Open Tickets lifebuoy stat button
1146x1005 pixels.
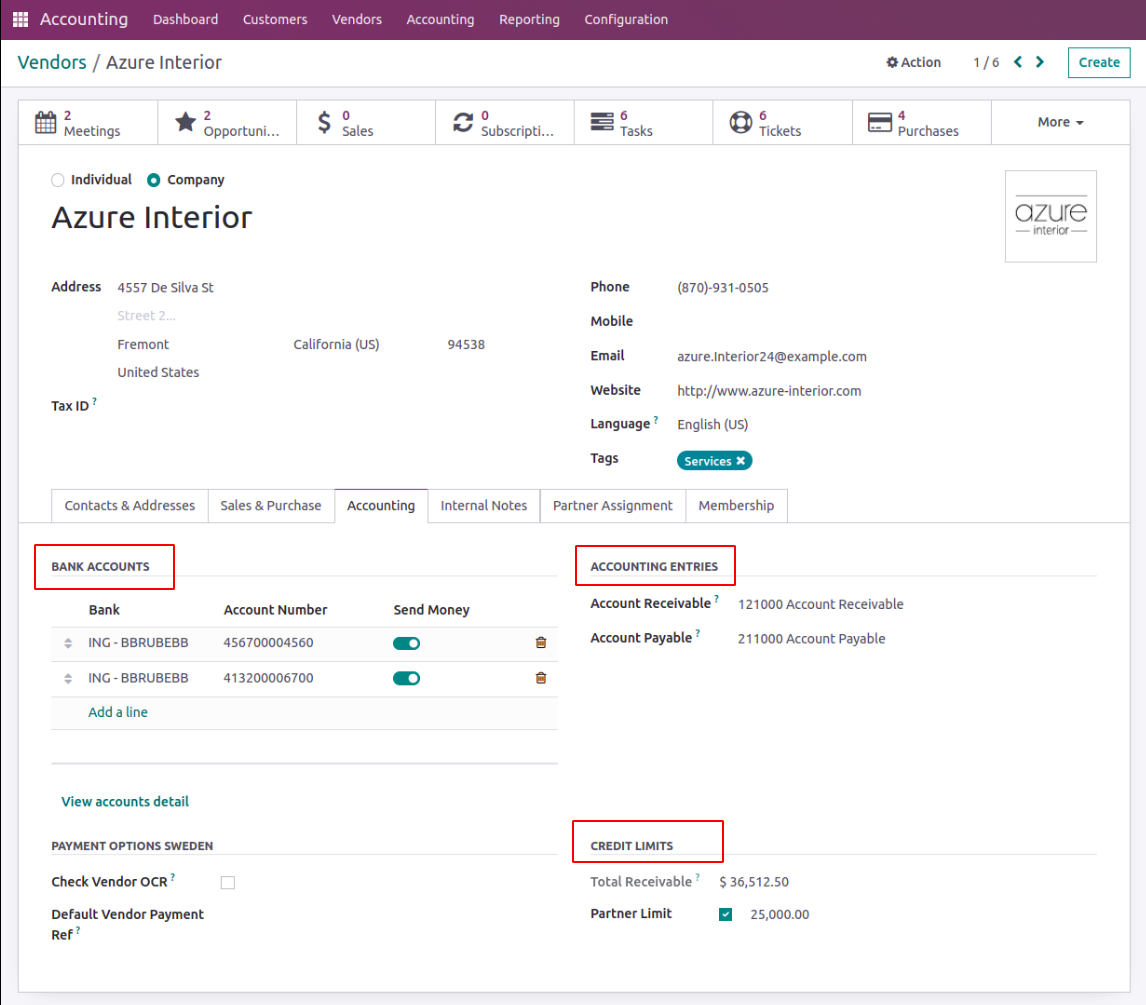pos(783,123)
